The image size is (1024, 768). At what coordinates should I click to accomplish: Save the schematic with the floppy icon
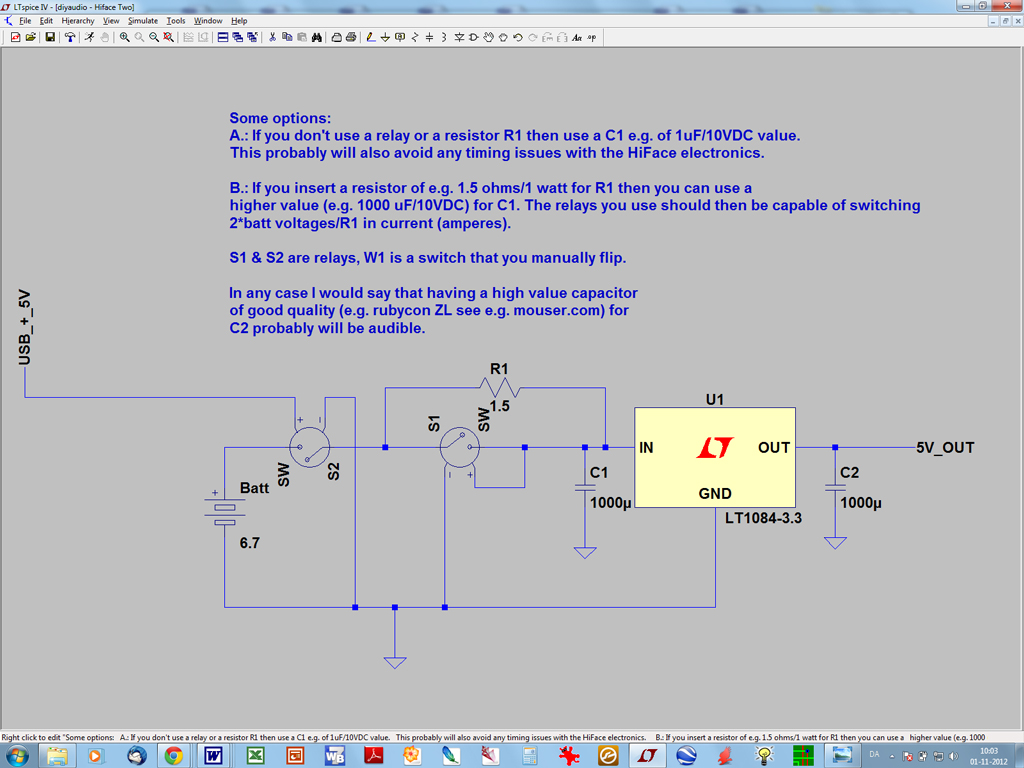pos(50,38)
